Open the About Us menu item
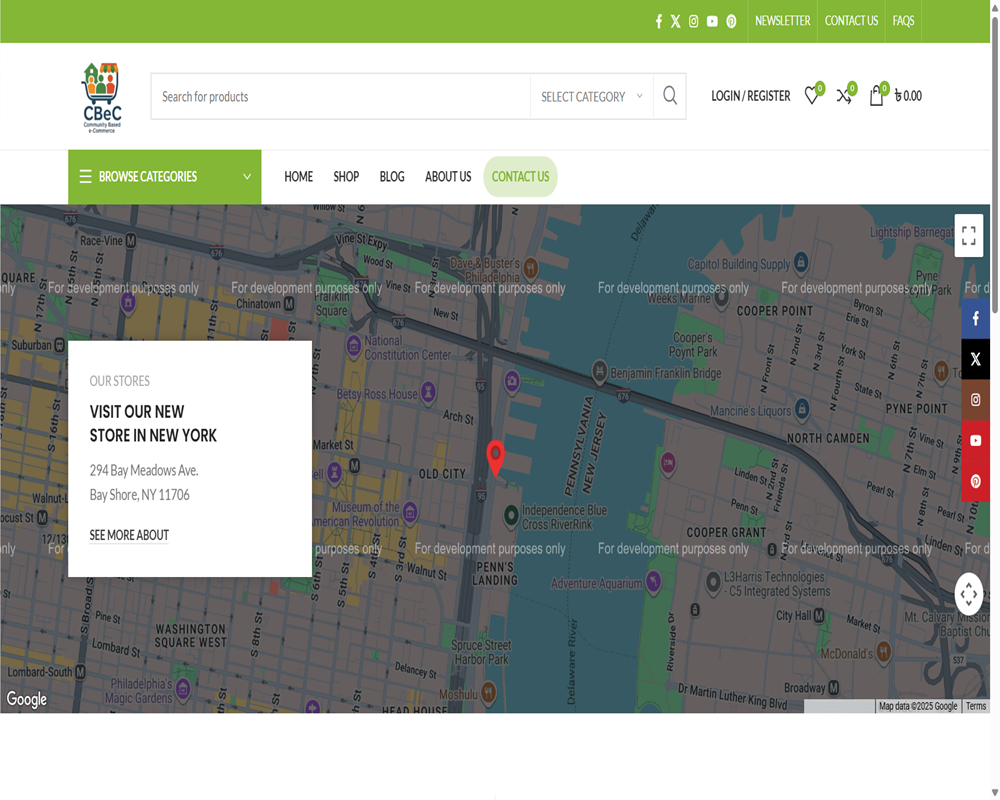 pos(448,177)
